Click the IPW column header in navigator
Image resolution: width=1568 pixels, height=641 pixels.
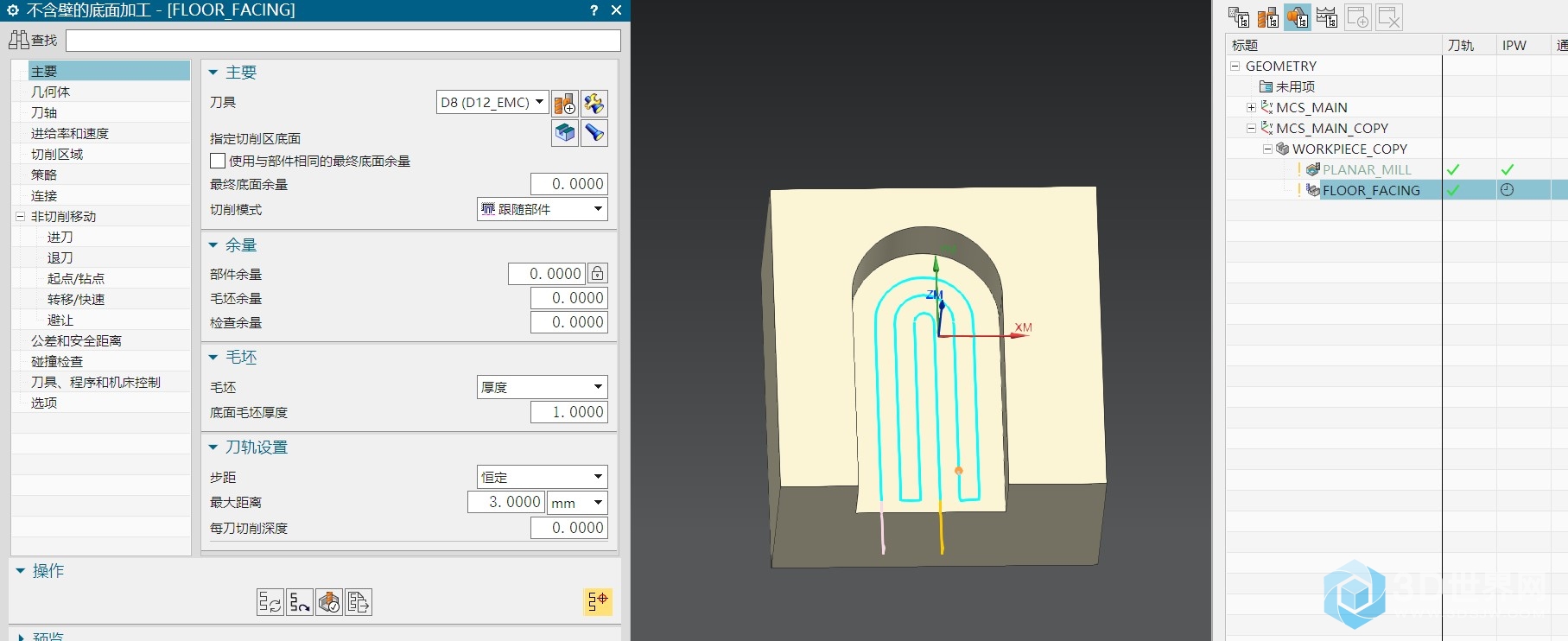(1524, 45)
